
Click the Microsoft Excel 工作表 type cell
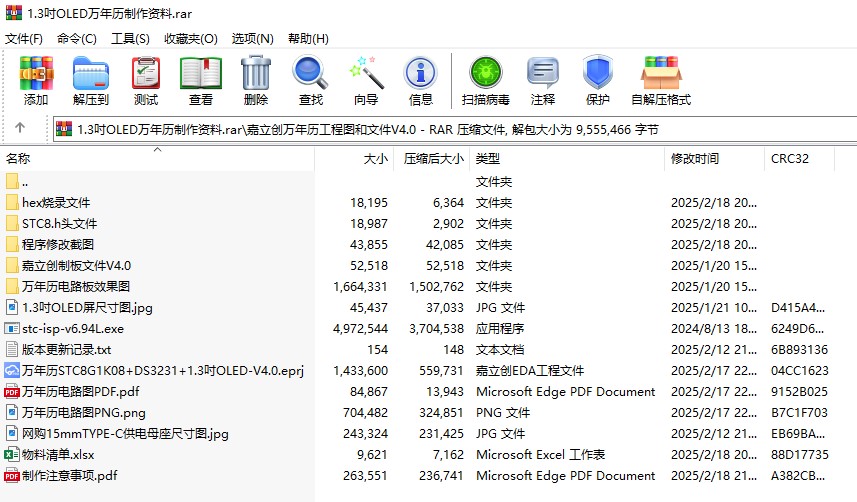coord(541,454)
